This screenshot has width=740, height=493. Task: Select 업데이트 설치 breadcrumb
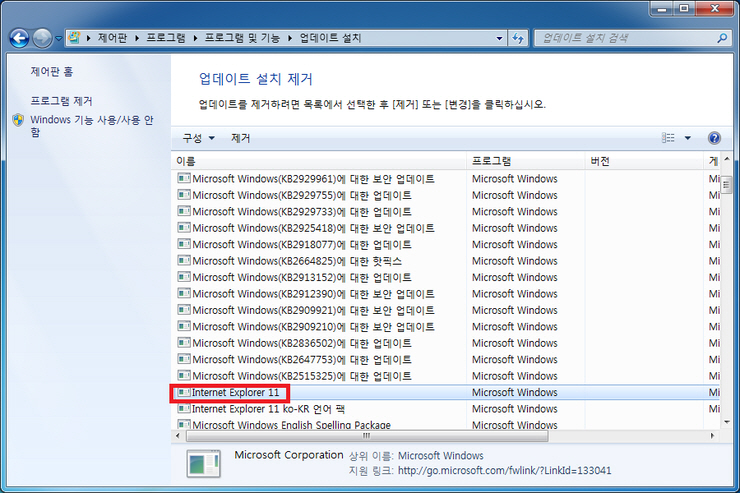[330, 38]
